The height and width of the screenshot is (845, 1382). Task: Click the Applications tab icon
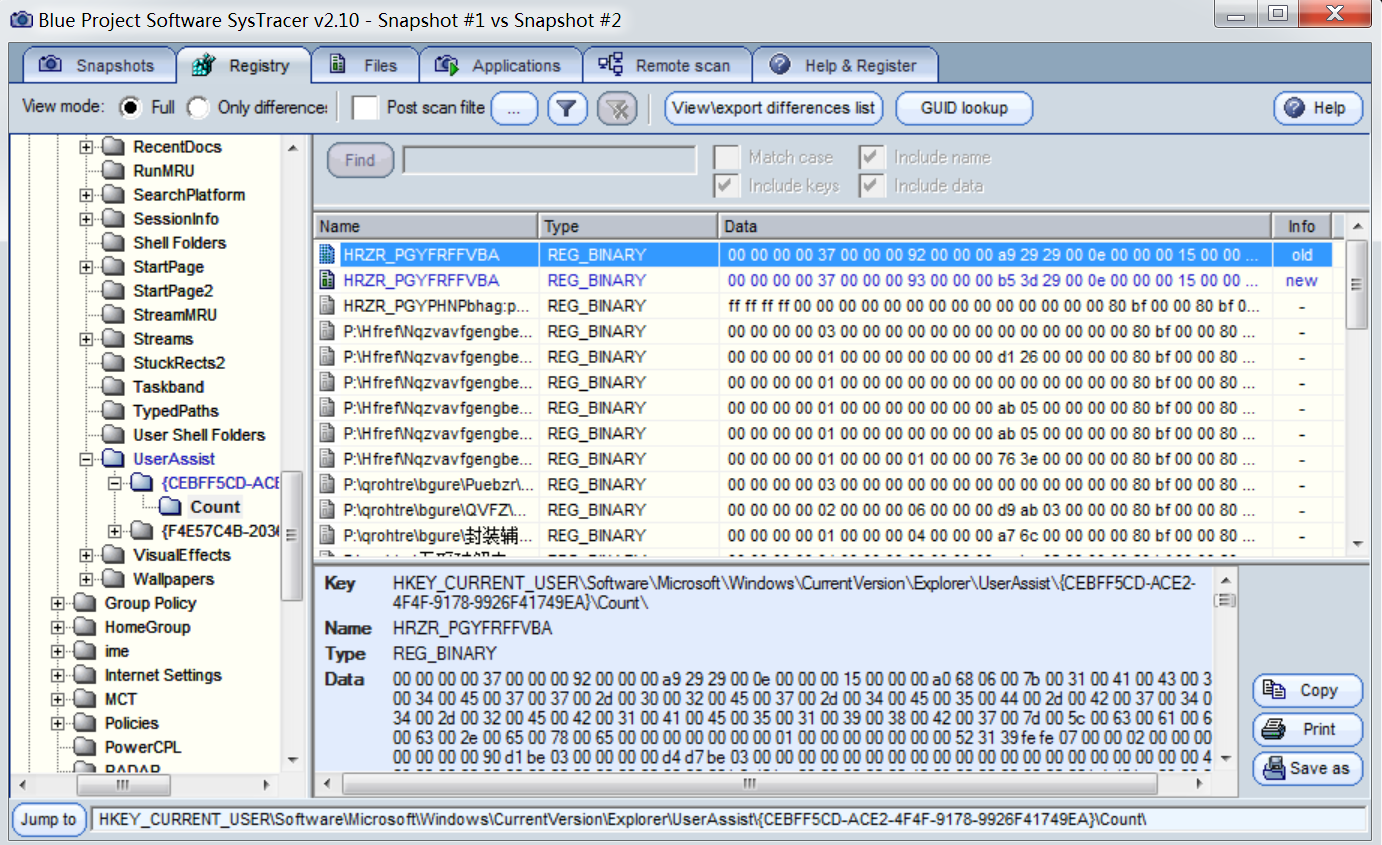pos(446,65)
